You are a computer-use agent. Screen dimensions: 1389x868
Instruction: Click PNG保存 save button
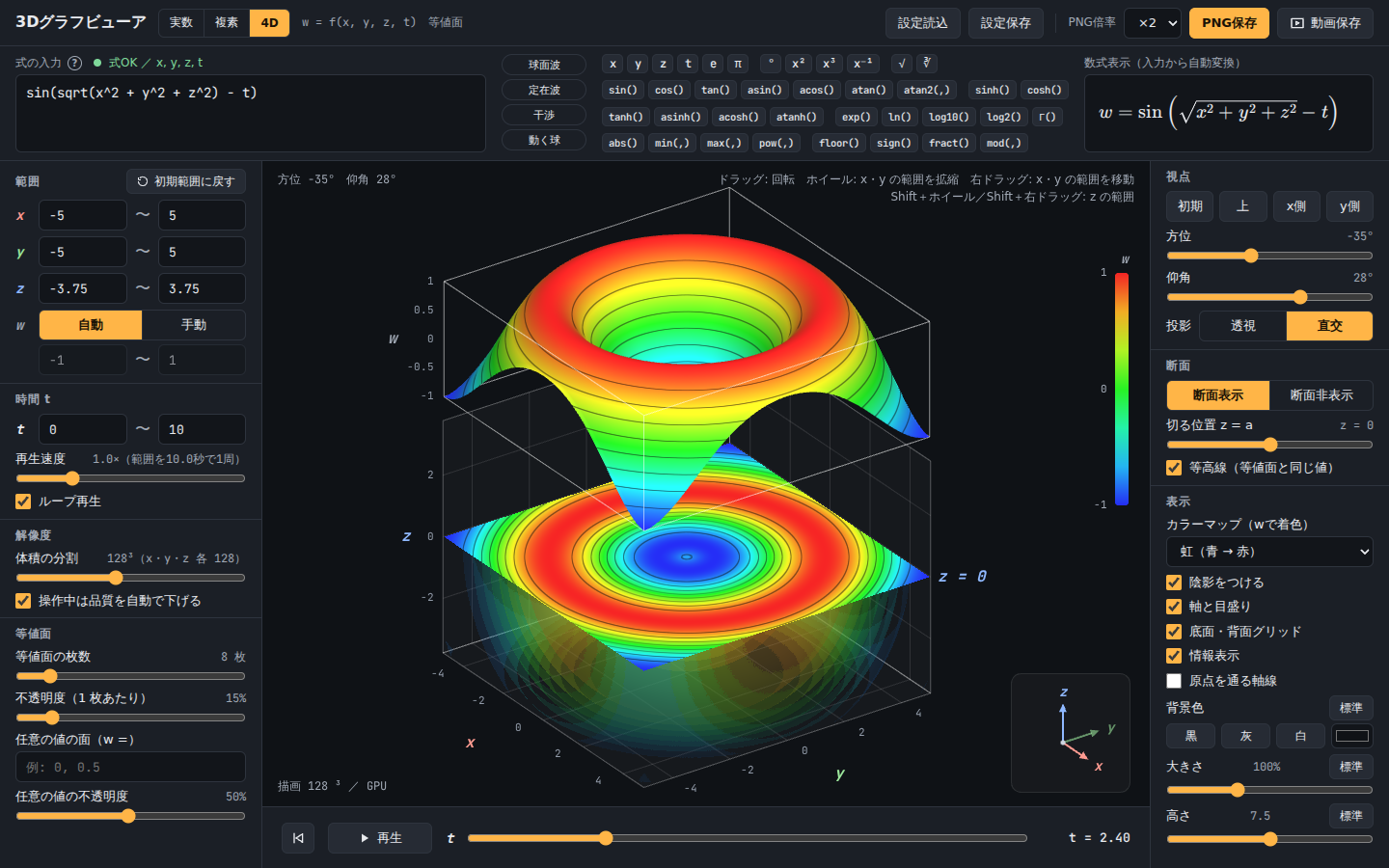click(1229, 23)
